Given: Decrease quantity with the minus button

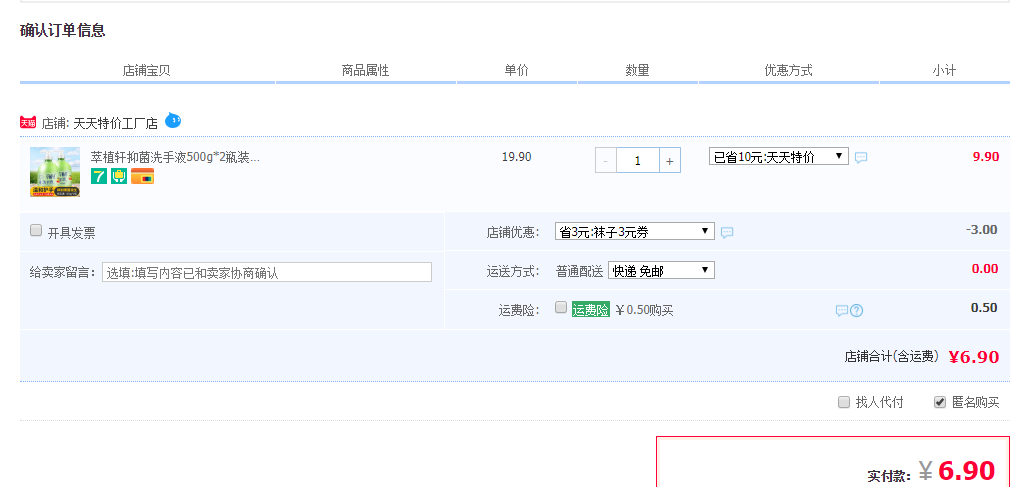Looking at the screenshot, I should tap(606, 161).
